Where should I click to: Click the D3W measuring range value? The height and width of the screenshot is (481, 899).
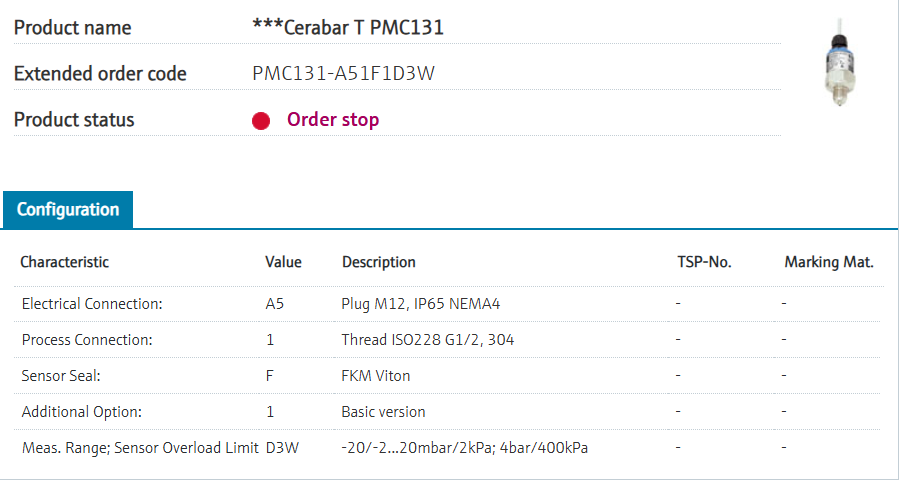pos(280,448)
